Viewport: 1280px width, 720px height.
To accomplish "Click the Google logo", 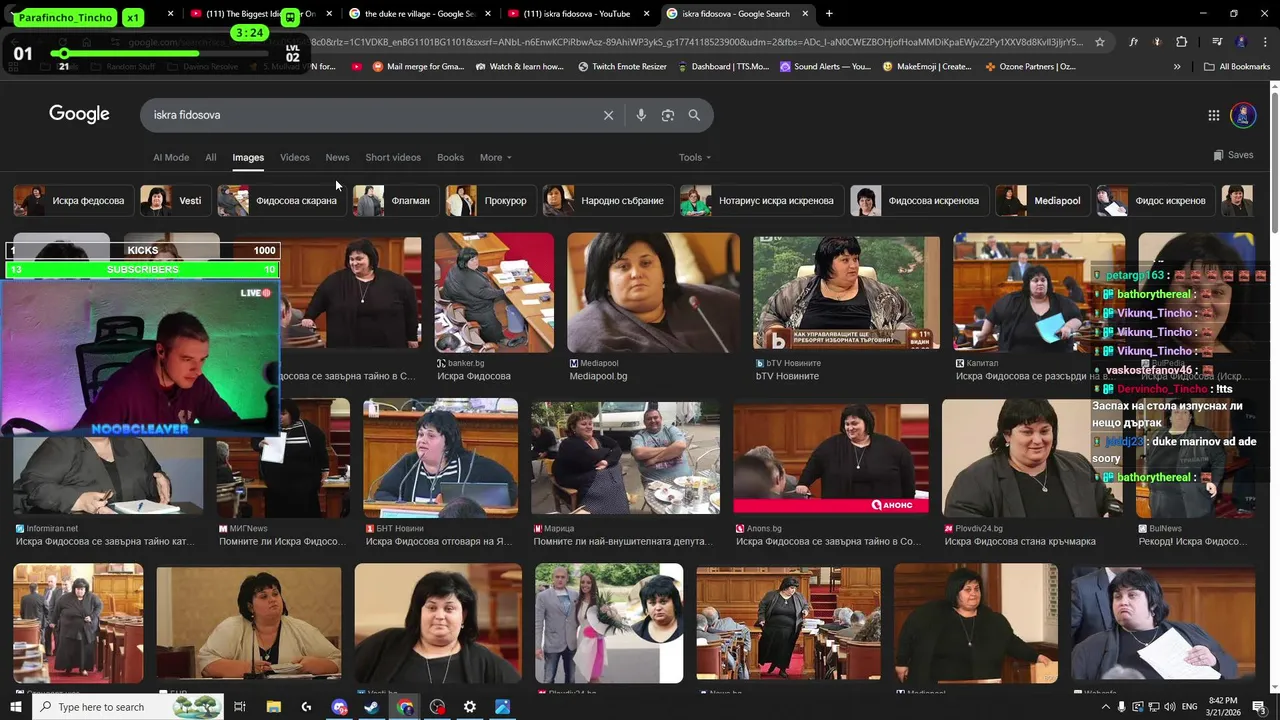I will [x=79, y=114].
